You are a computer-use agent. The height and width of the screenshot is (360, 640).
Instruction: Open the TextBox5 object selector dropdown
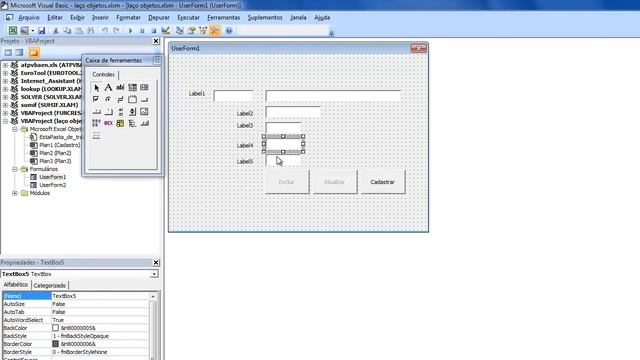point(154,274)
